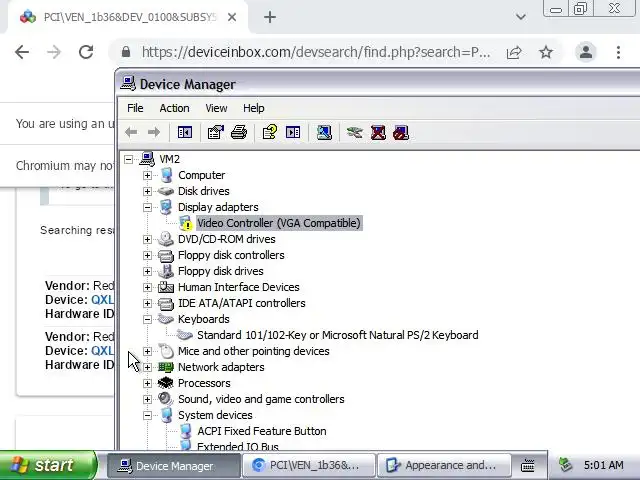Click the taskbar keyboard icon

(x=528, y=465)
